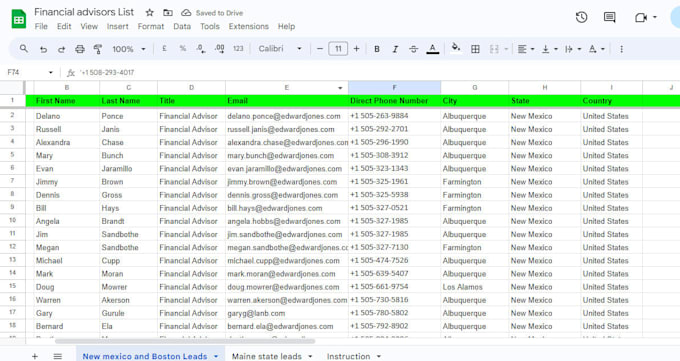Star the Financial advisors List document

tap(150, 13)
